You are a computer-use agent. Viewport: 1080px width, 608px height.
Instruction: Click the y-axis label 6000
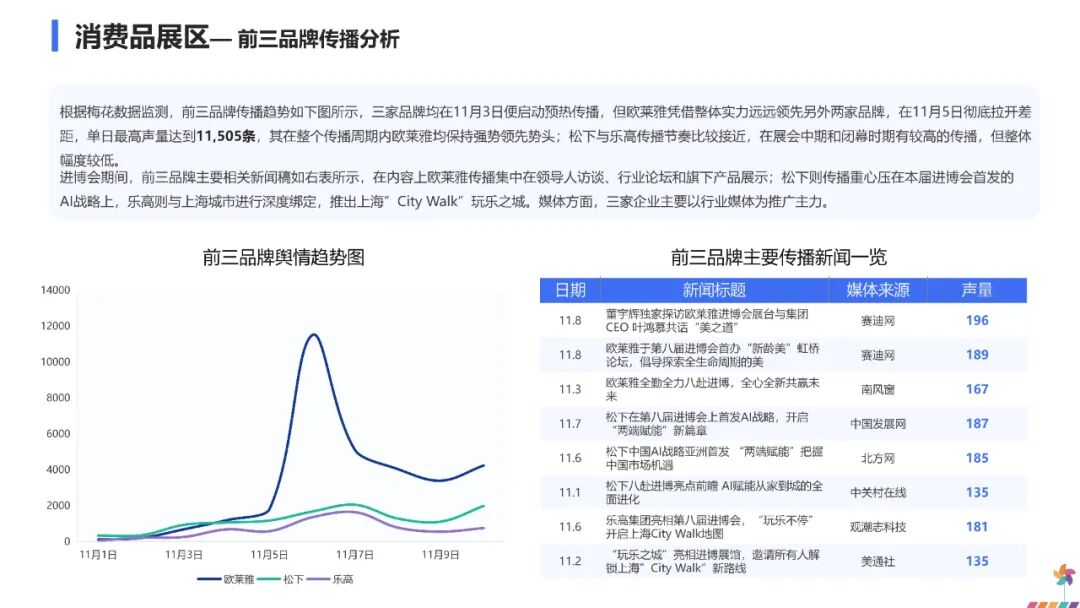(58, 433)
